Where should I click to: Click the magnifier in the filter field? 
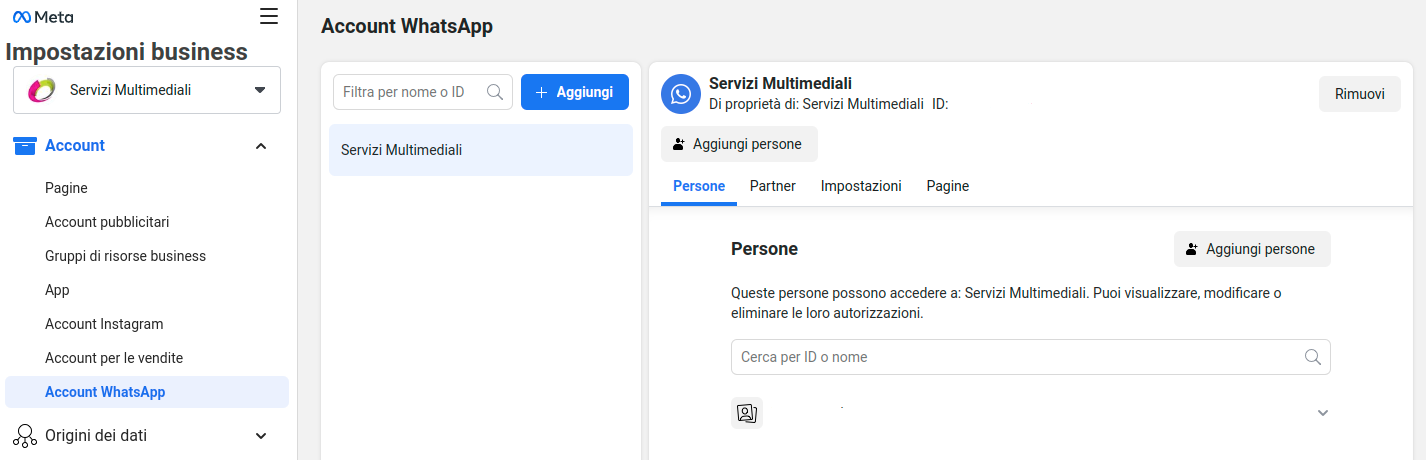[x=495, y=92]
